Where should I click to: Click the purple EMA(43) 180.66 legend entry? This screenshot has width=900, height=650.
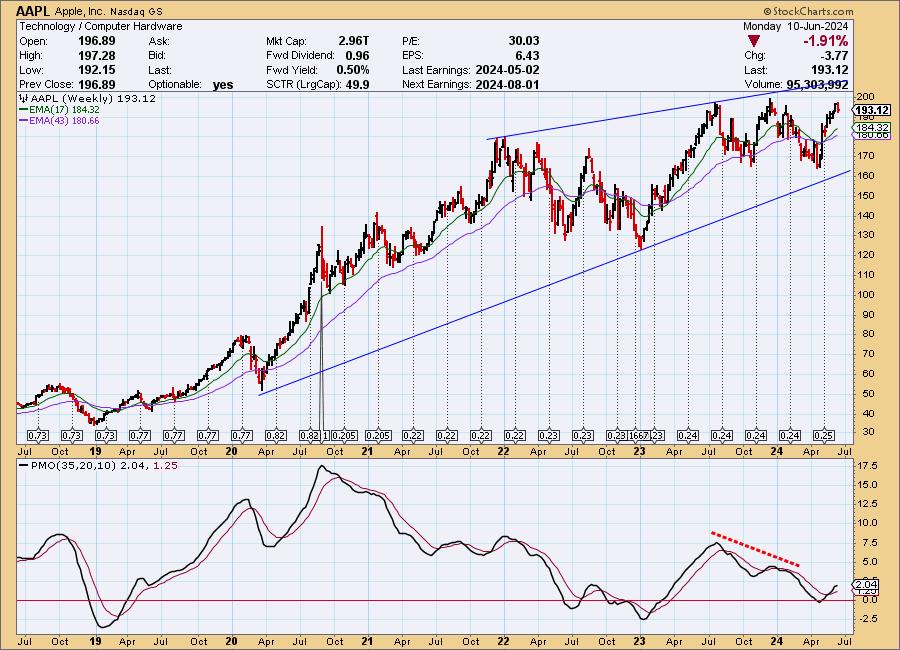coord(59,121)
